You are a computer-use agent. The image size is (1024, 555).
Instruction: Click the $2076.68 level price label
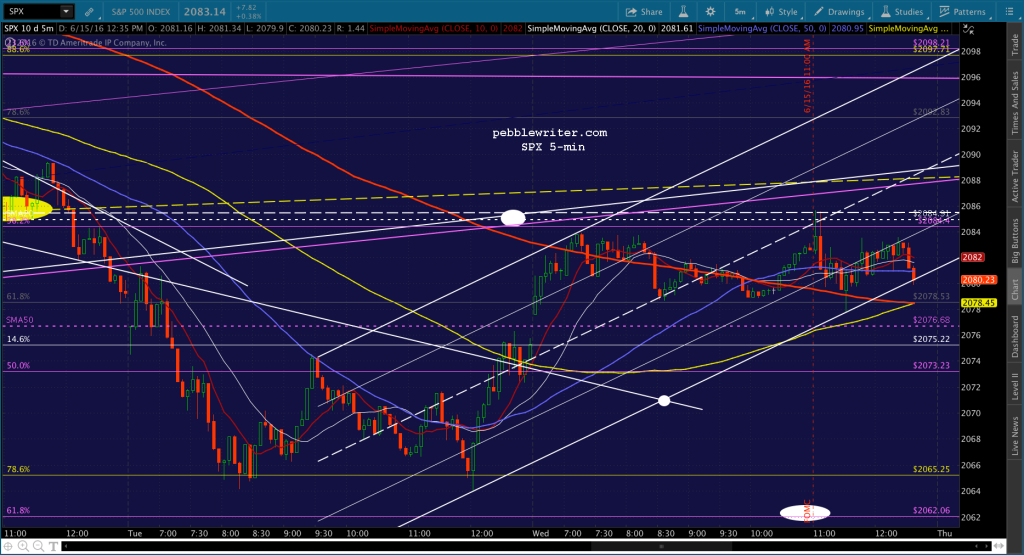(931, 320)
